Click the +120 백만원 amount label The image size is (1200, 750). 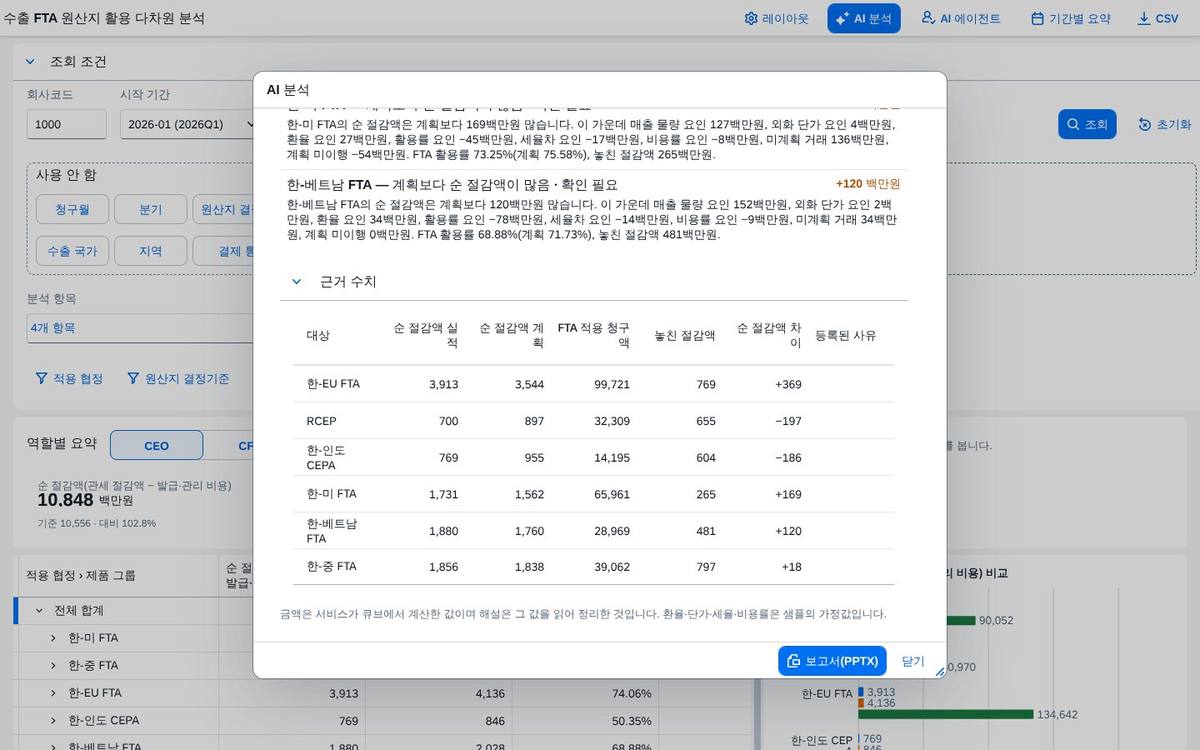point(868,184)
